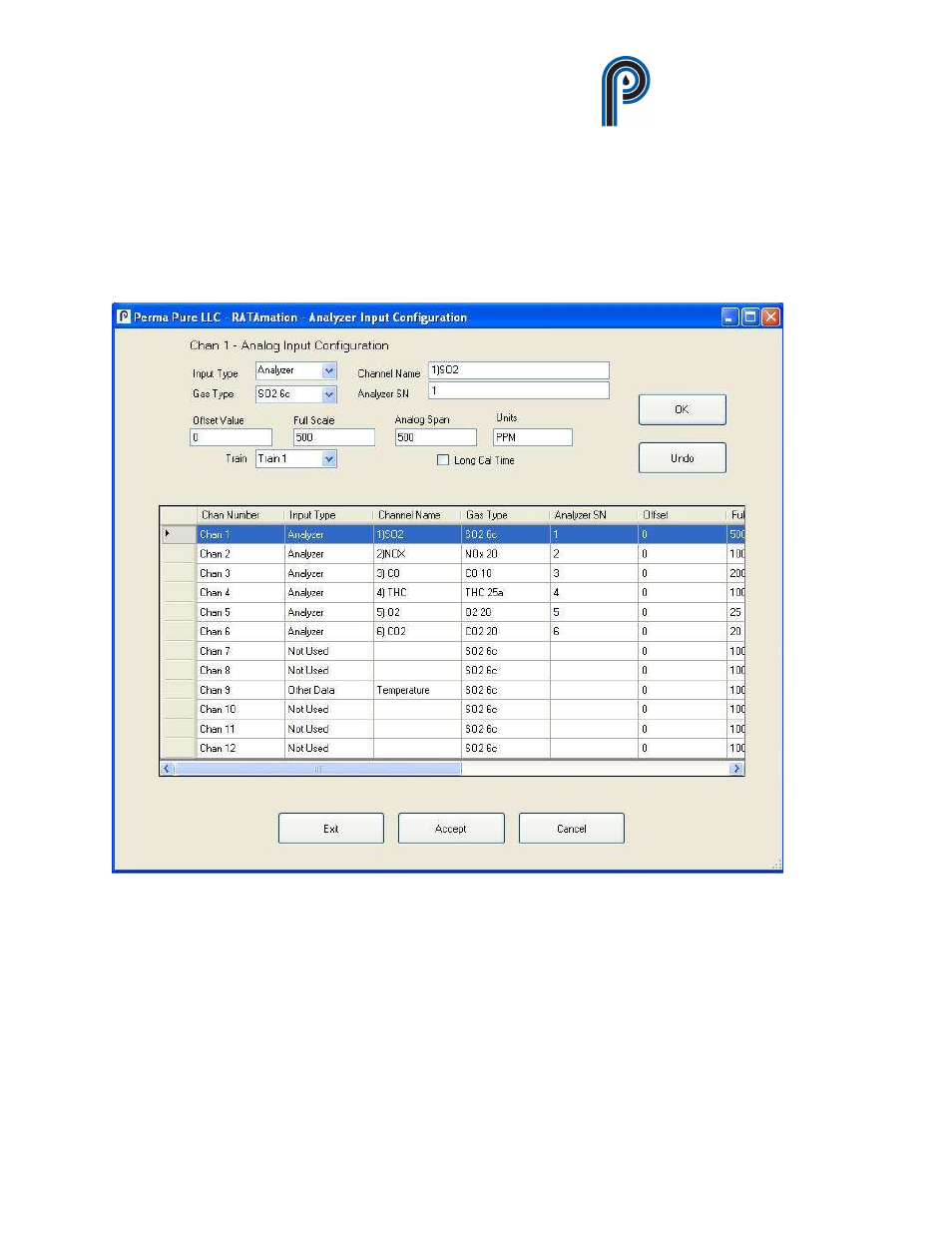Click the horizontal scrollbar thumb of table
The image size is (952, 1233).
(318, 769)
